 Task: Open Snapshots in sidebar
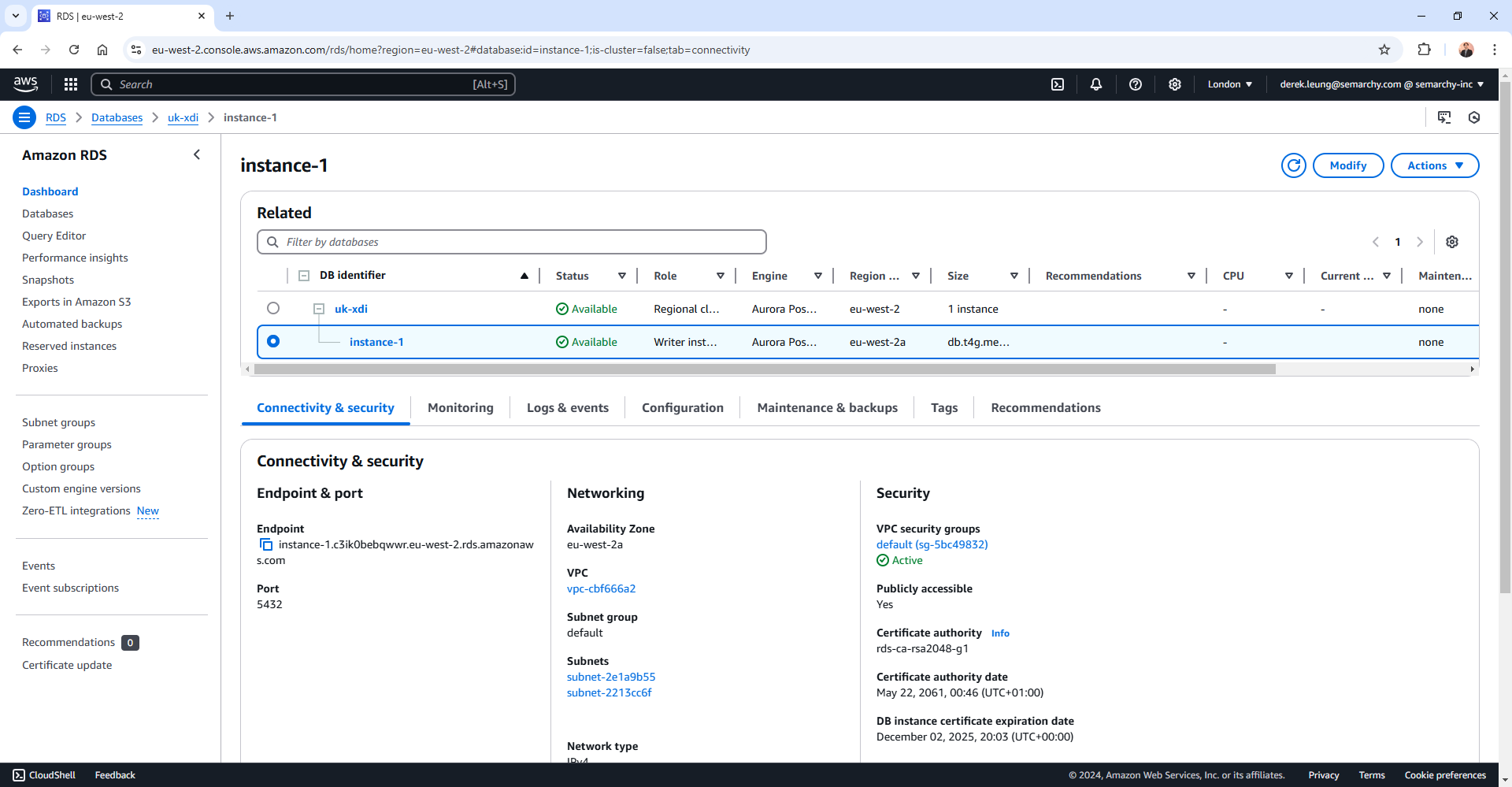tap(48, 280)
